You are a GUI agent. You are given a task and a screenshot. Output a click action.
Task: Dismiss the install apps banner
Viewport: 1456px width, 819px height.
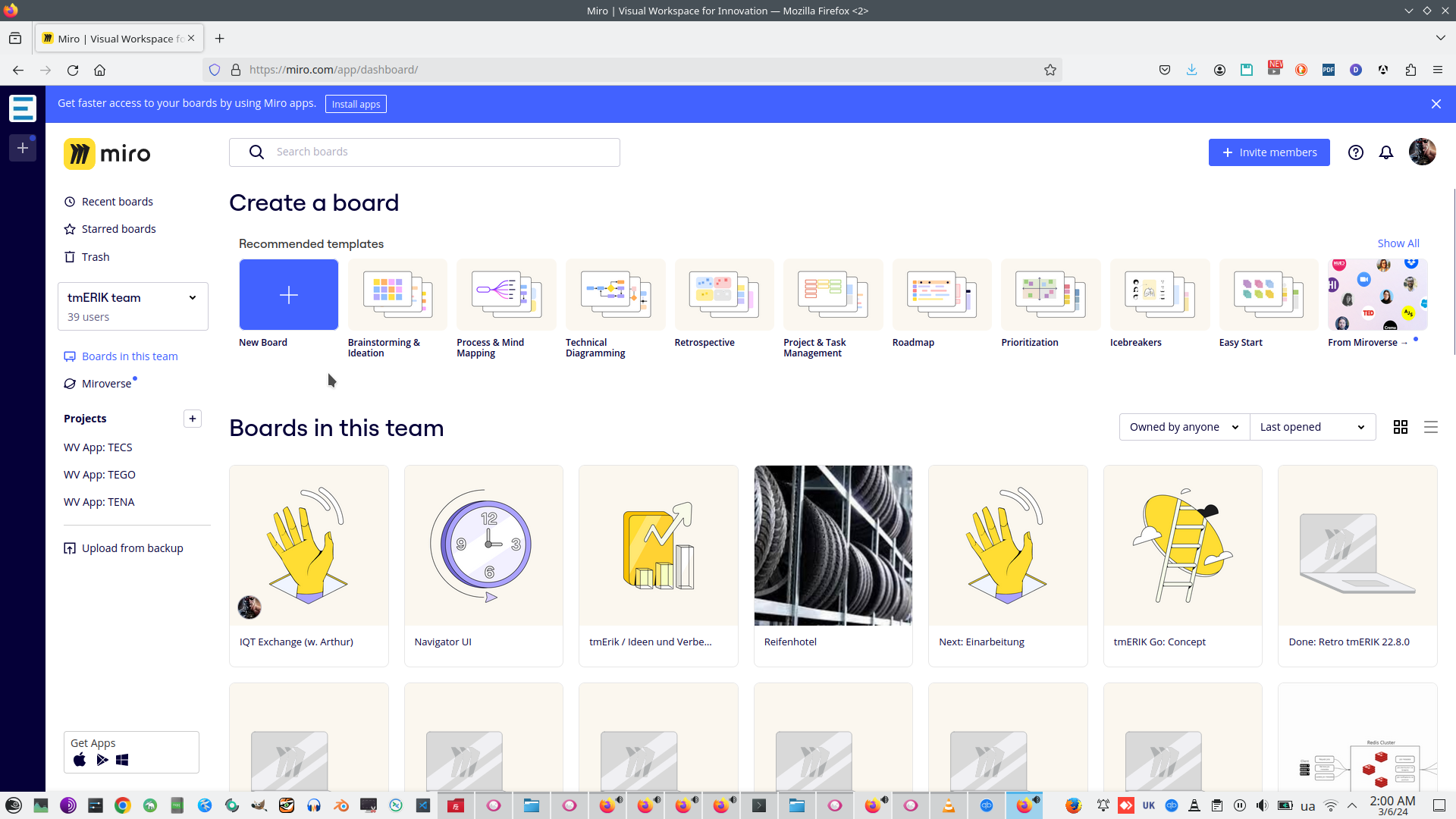click(1436, 104)
